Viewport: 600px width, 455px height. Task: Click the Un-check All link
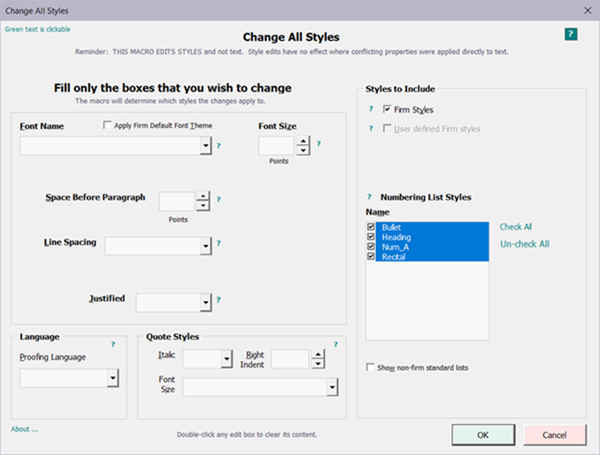pos(524,244)
